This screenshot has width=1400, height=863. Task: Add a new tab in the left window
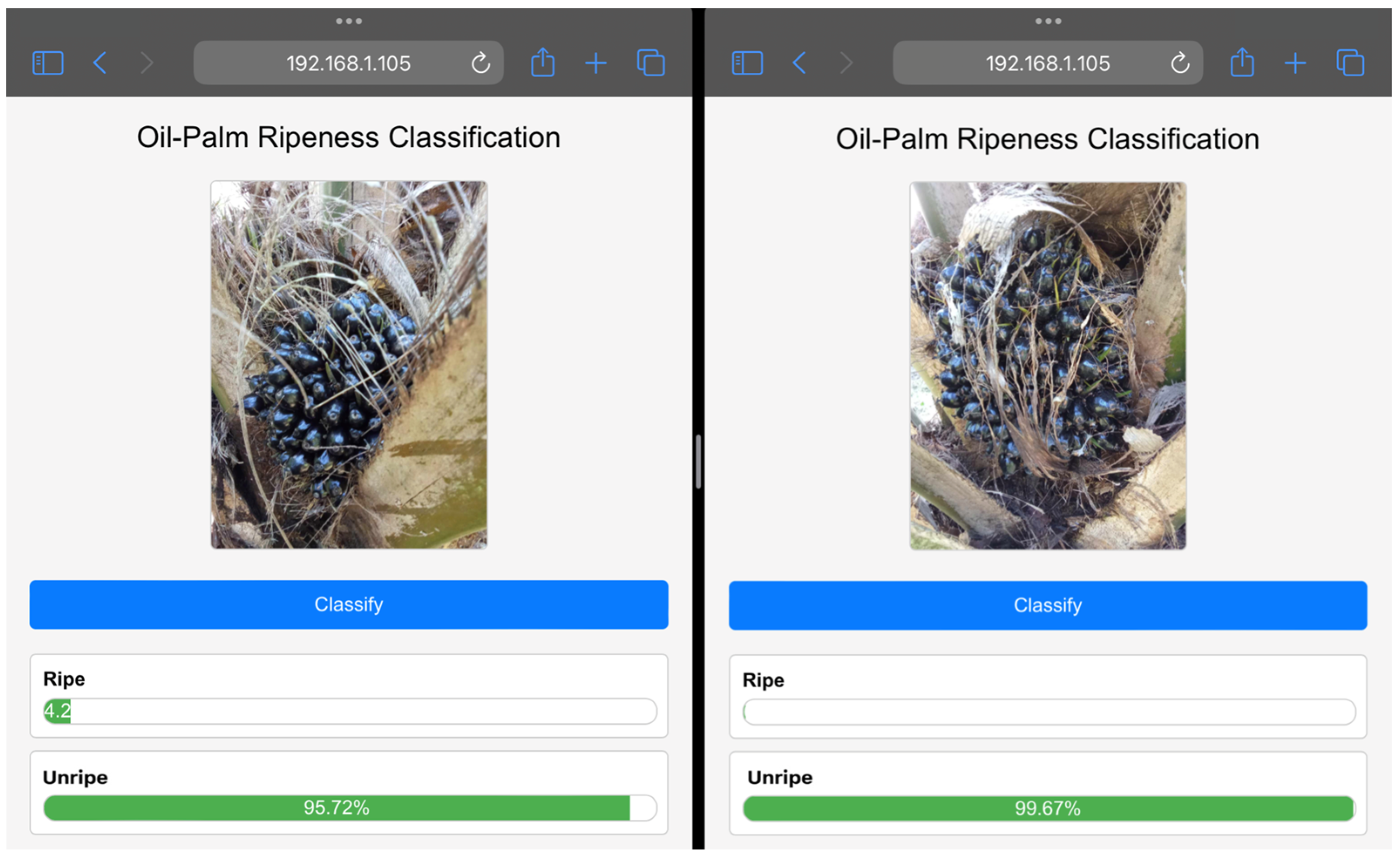click(595, 63)
